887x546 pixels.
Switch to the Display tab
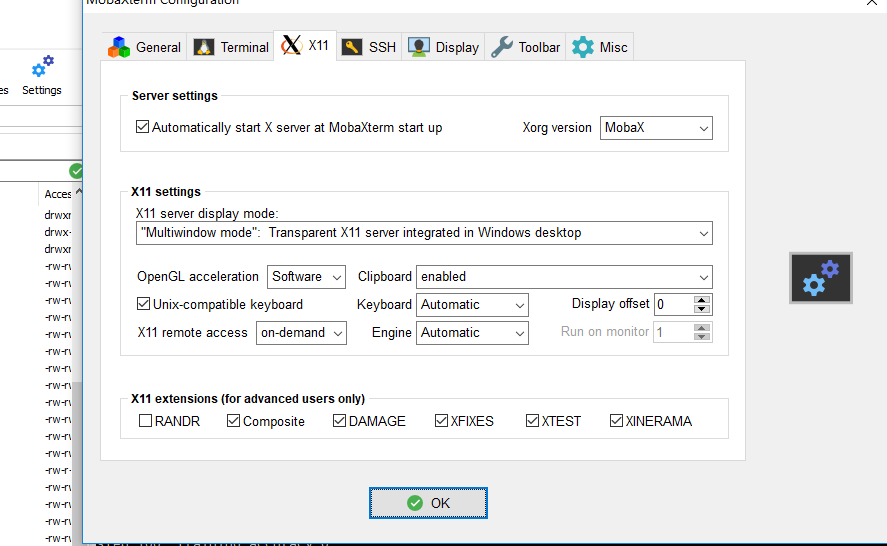(444, 47)
